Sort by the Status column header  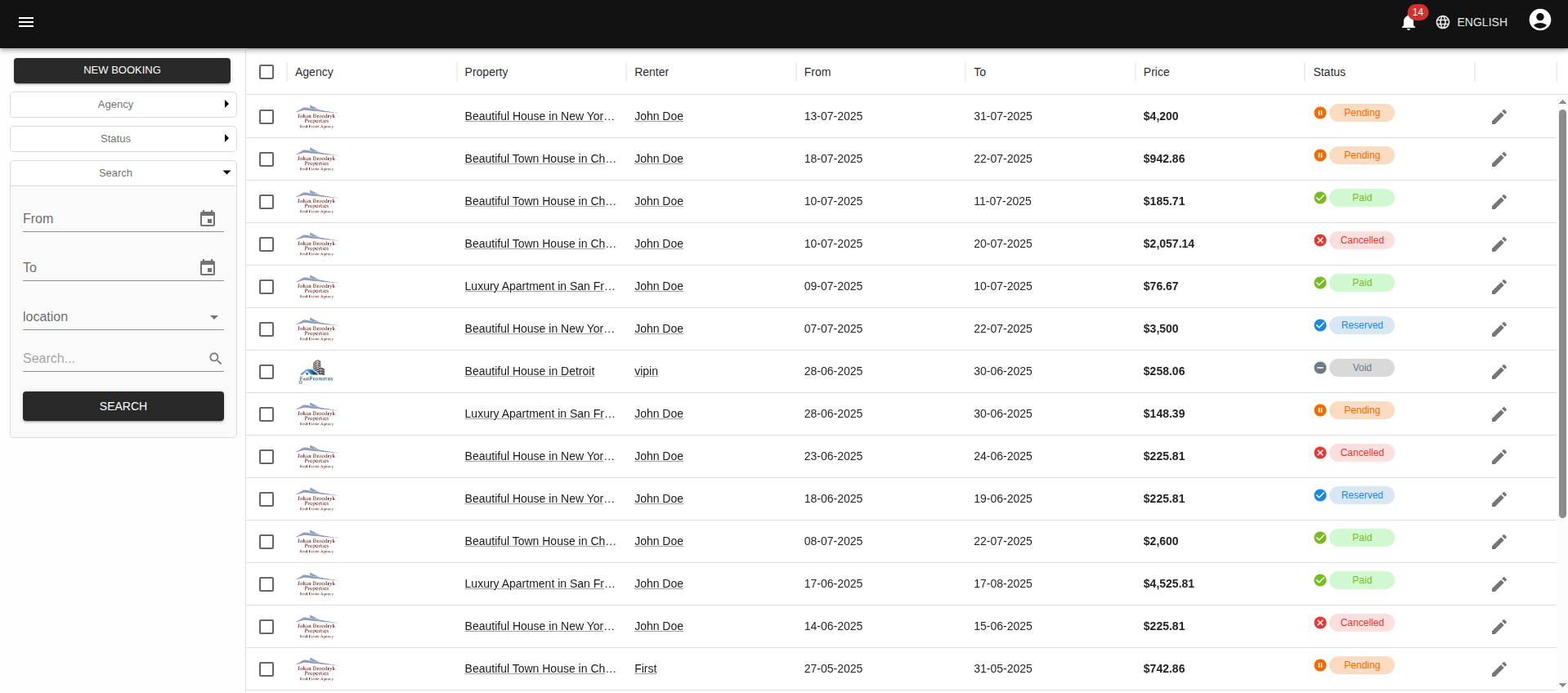point(1329,72)
